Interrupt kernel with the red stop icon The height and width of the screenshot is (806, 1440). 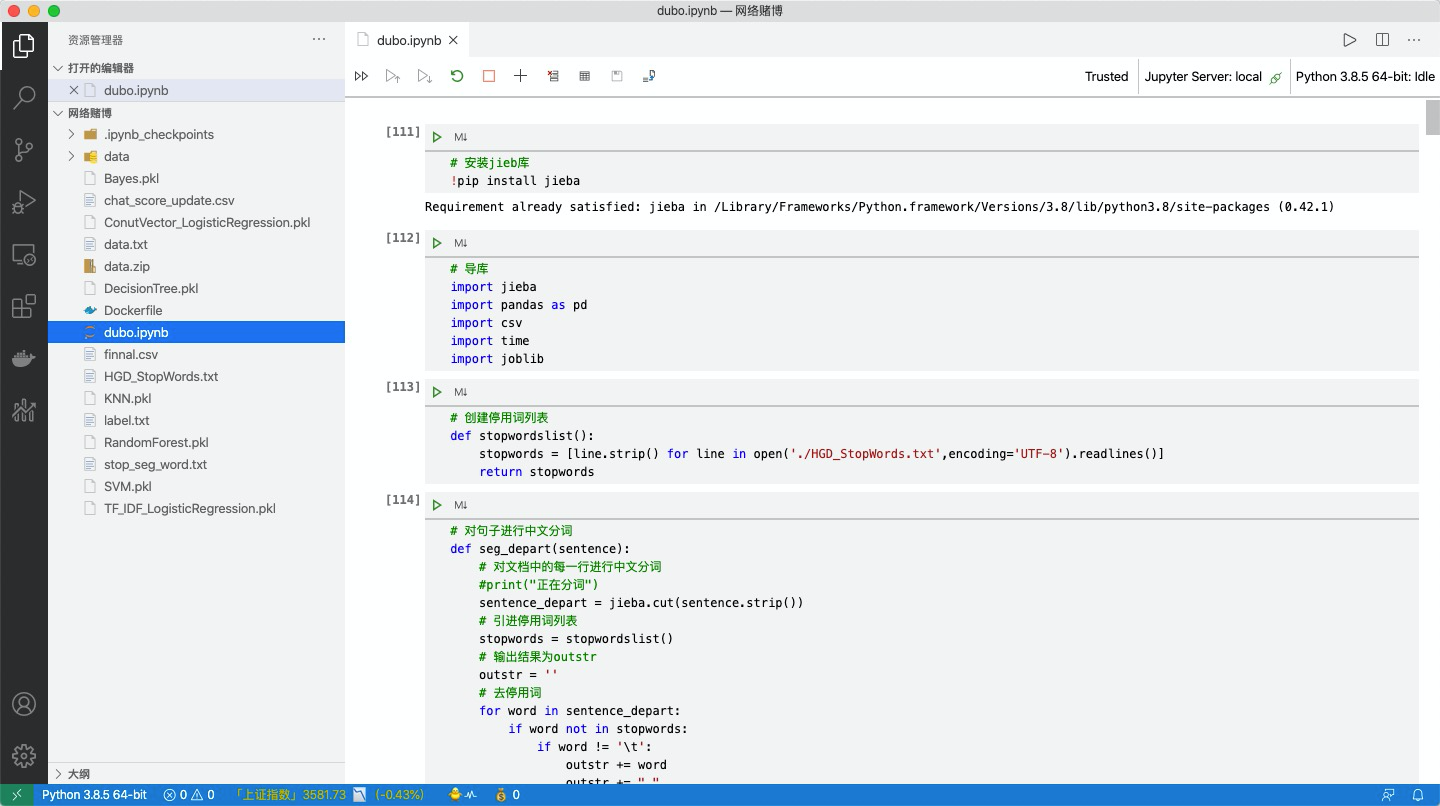tap(489, 76)
